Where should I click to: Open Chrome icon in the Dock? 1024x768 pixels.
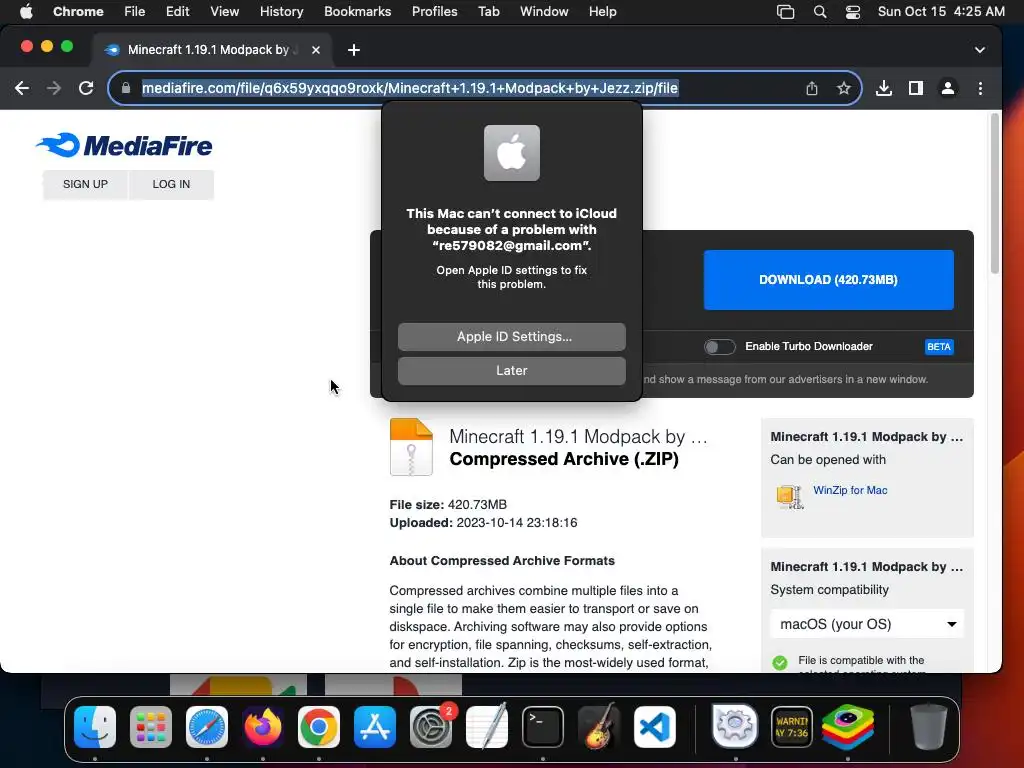point(319,727)
